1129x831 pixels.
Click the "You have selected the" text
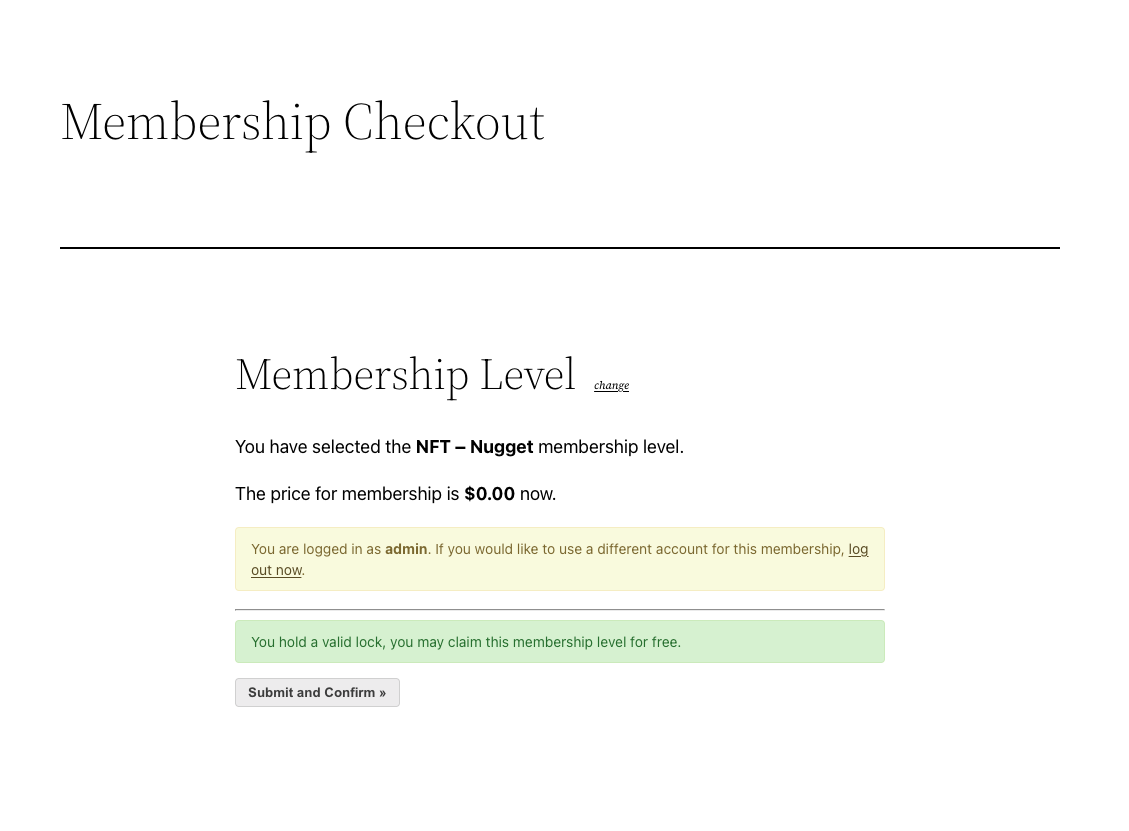click(x=322, y=447)
